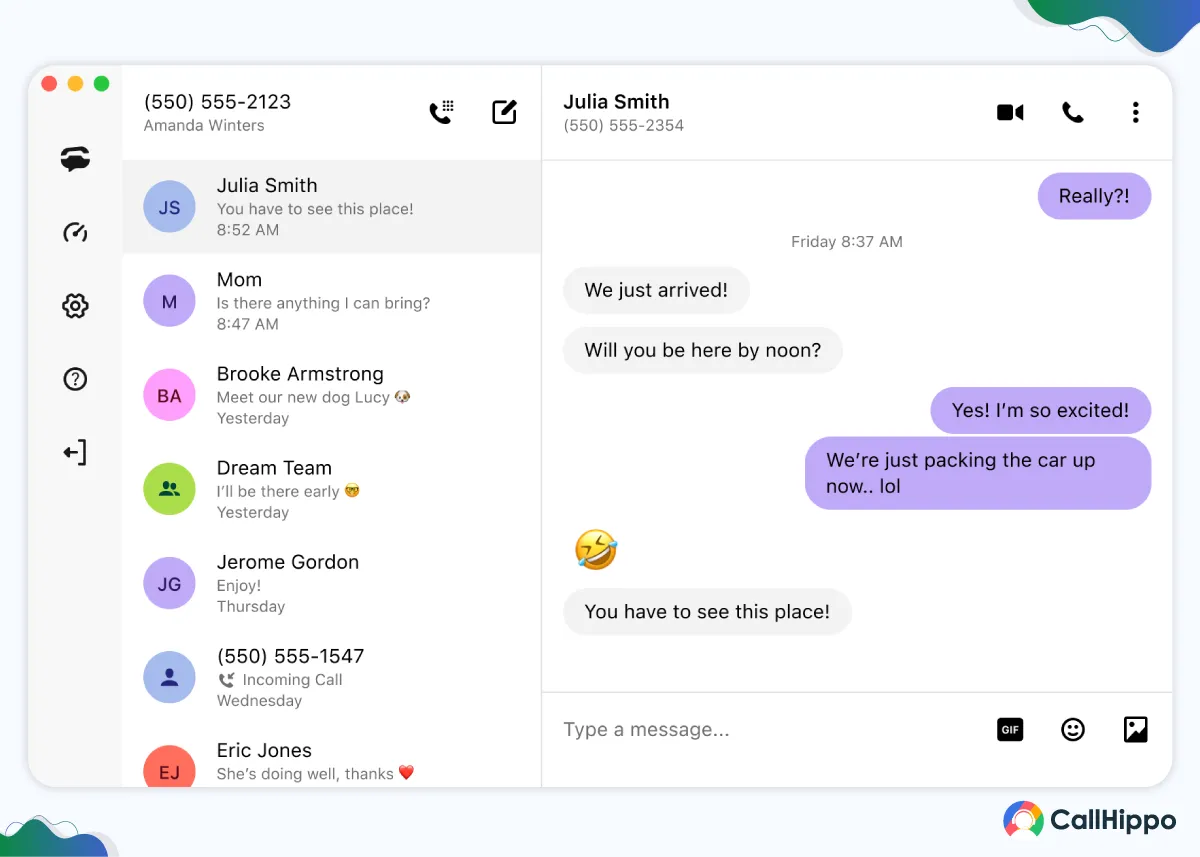Select the Jerome Gordon conversation
This screenshot has width=1200, height=857.
point(332,583)
